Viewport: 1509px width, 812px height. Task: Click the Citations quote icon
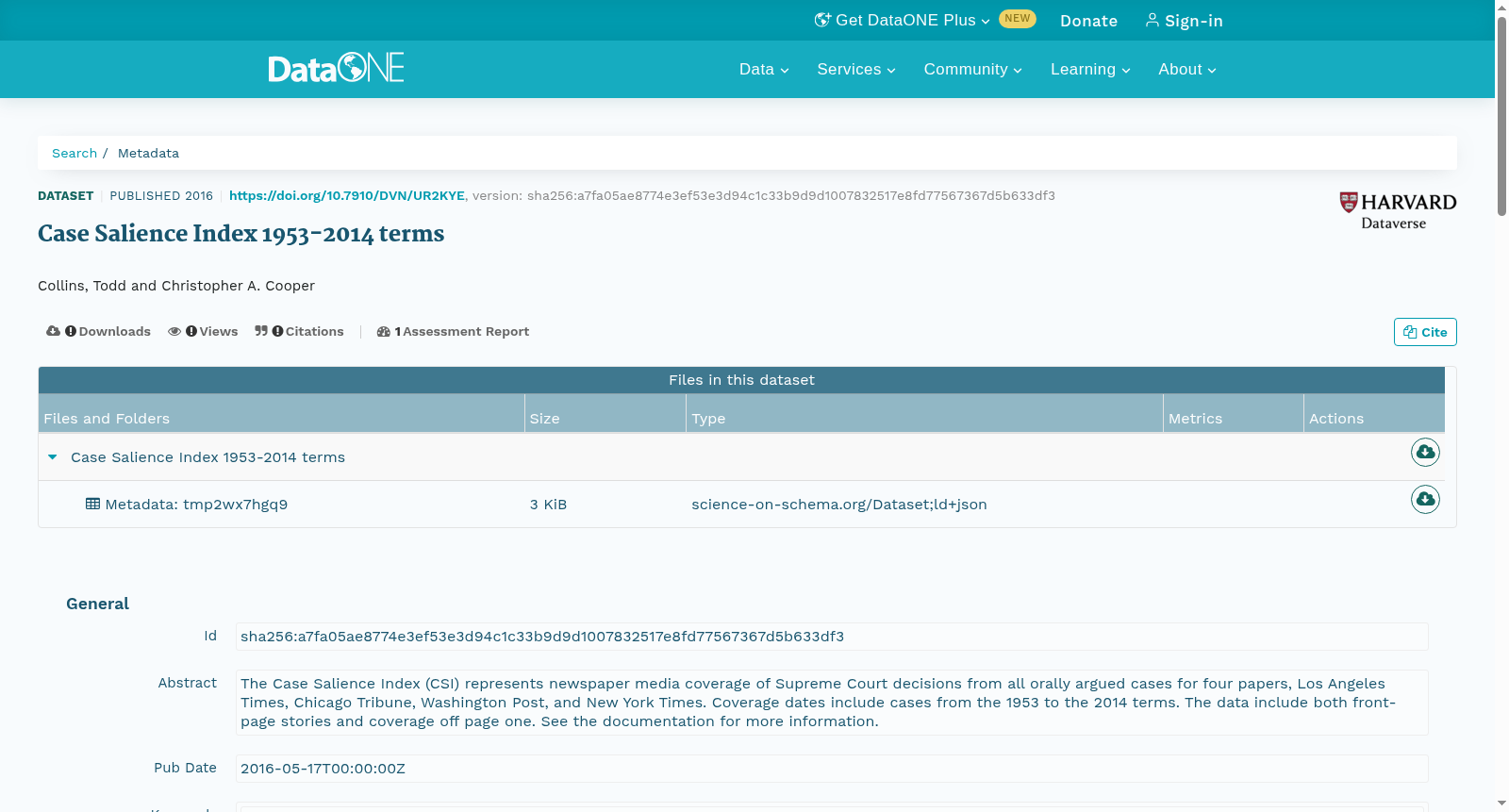tap(261, 331)
